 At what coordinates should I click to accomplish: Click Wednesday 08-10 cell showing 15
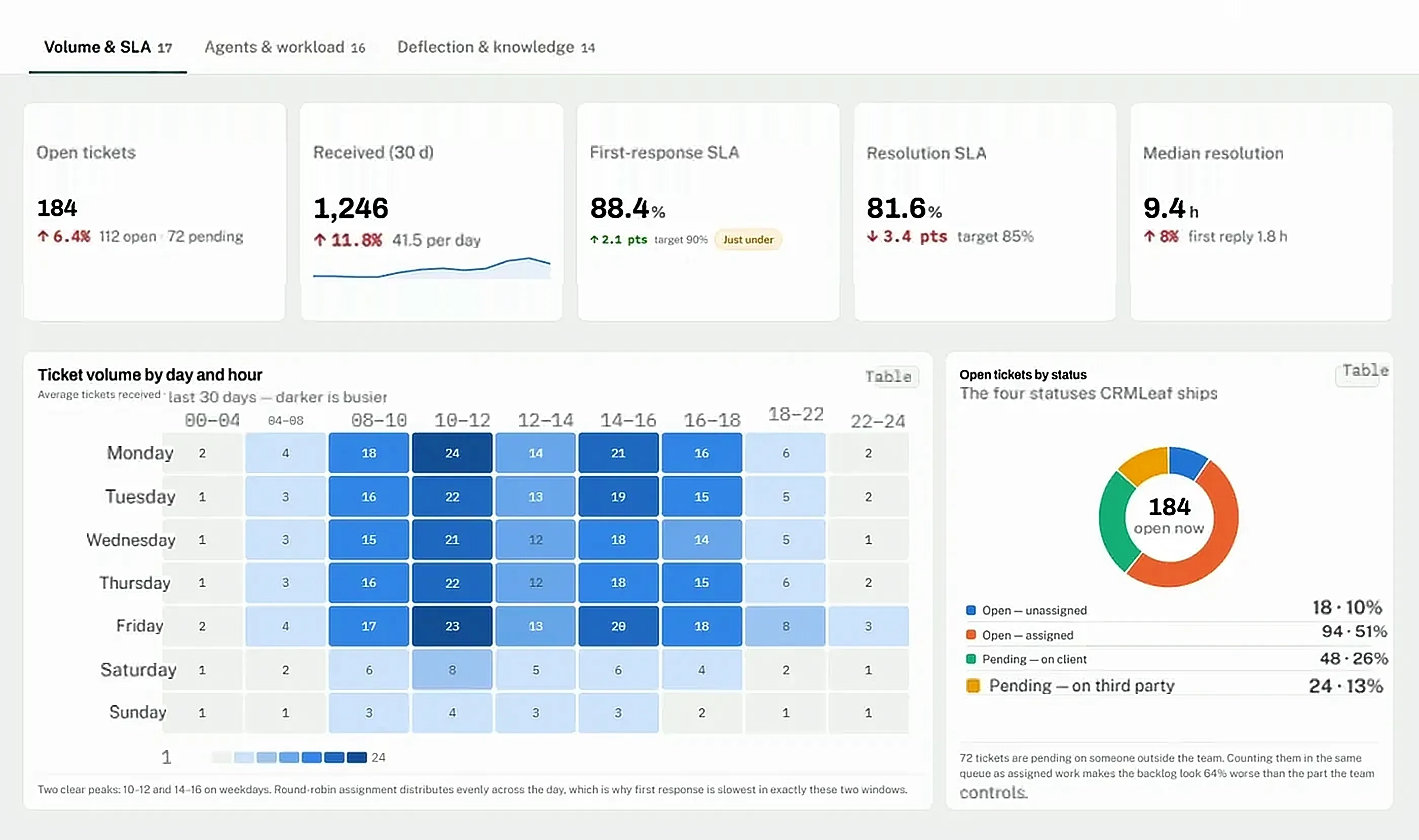point(368,540)
